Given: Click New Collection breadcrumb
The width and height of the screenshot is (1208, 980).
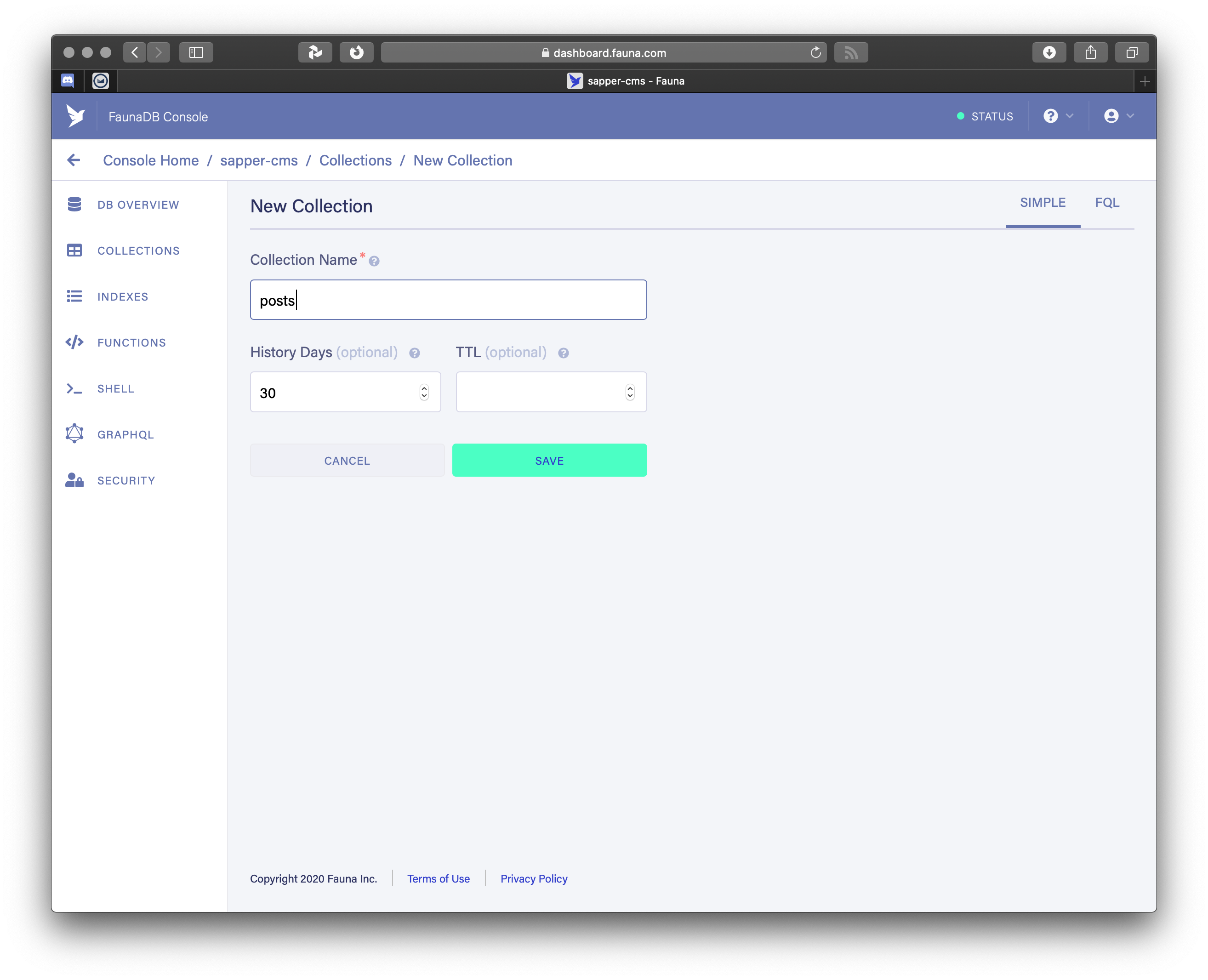Looking at the screenshot, I should point(463,160).
